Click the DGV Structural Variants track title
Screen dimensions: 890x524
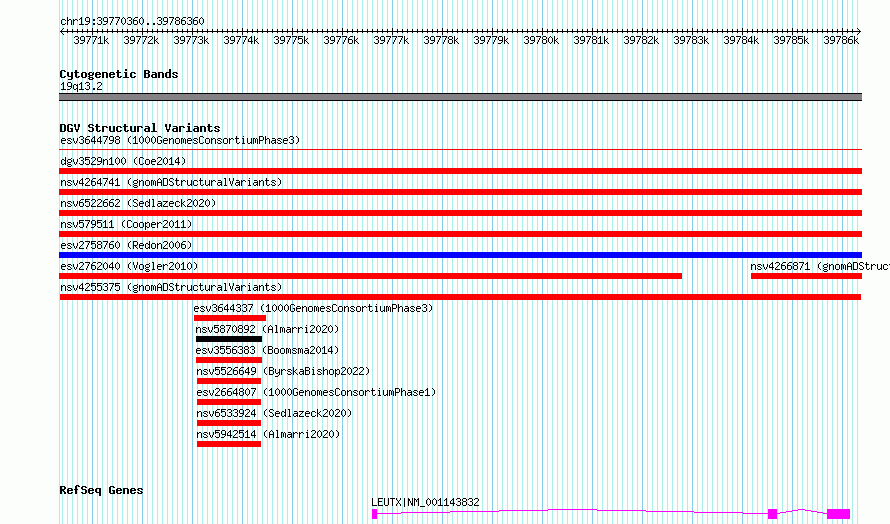[x=140, y=128]
